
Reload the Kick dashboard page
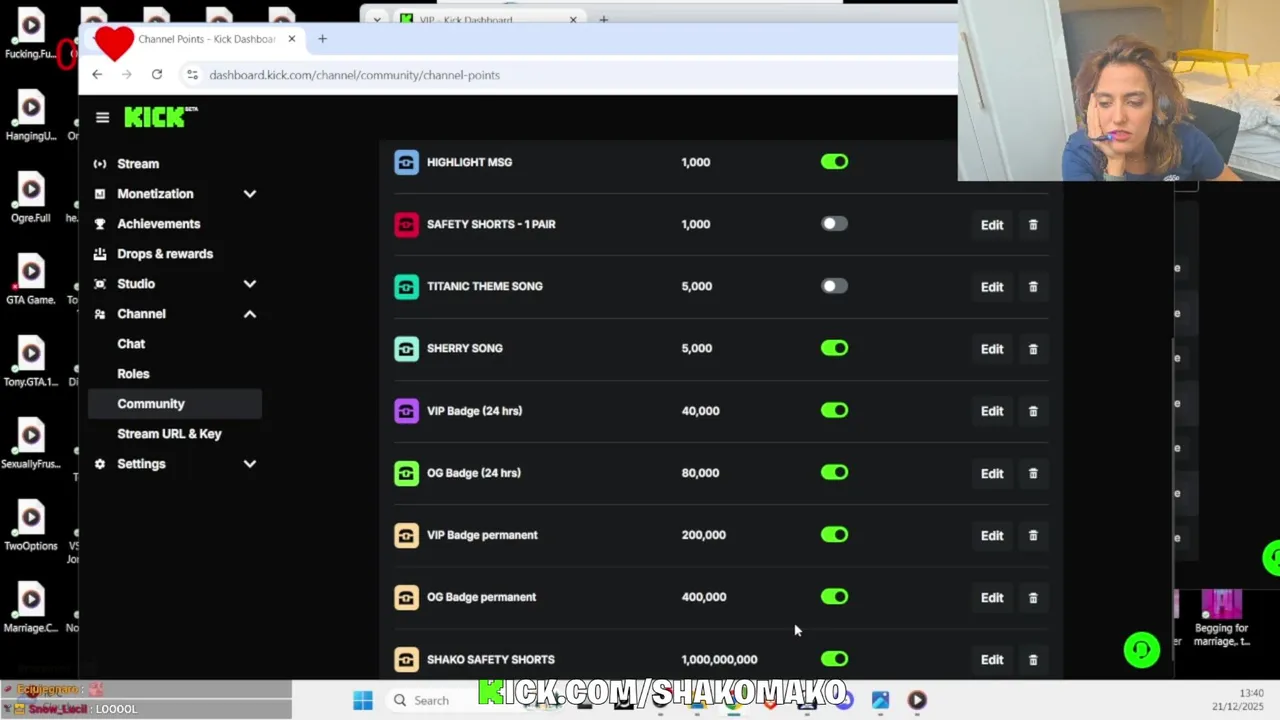(157, 75)
